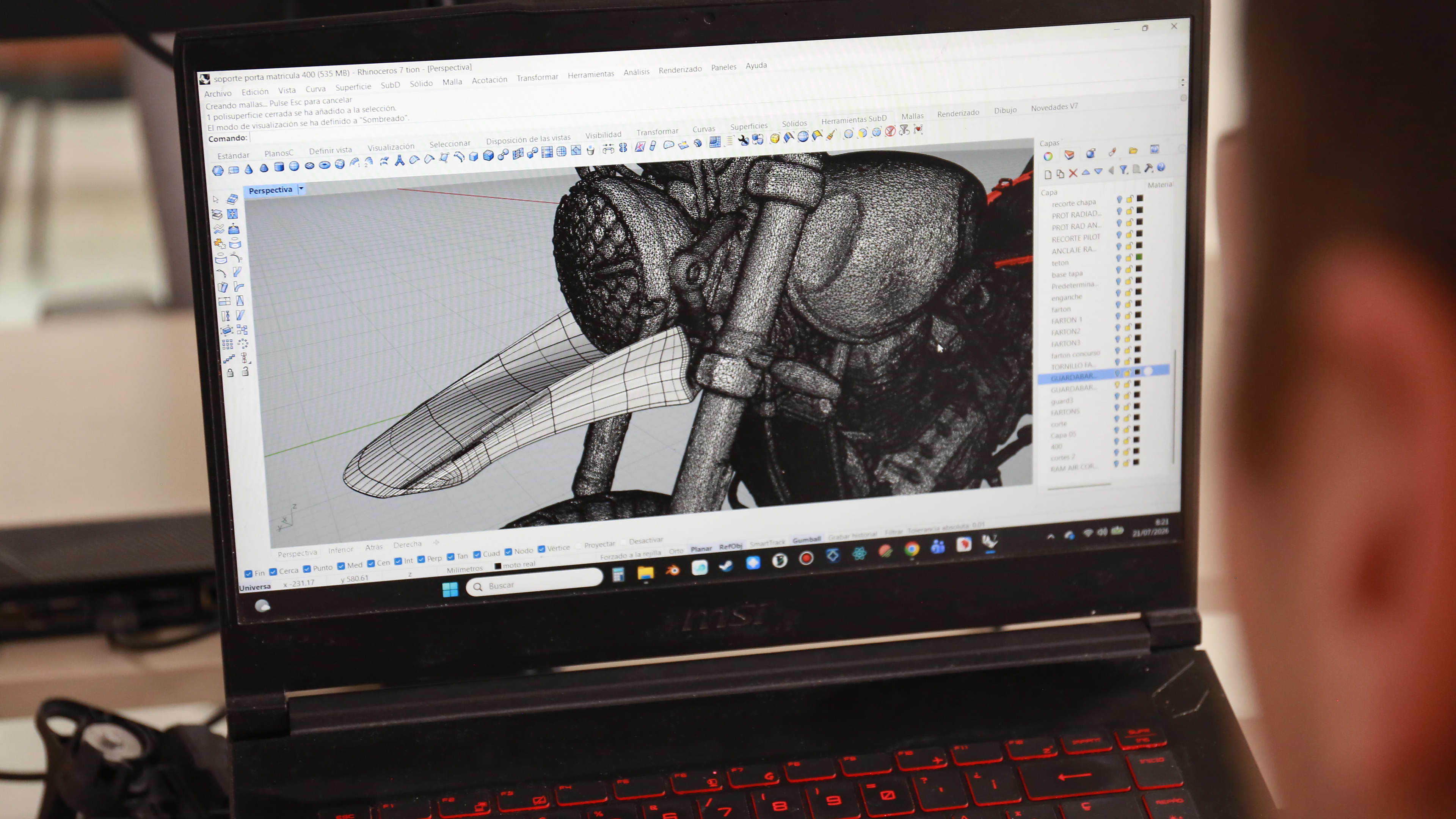Choose the cylinder solid tool icon
This screenshot has width=1456, height=819.
[x=279, y=167]
